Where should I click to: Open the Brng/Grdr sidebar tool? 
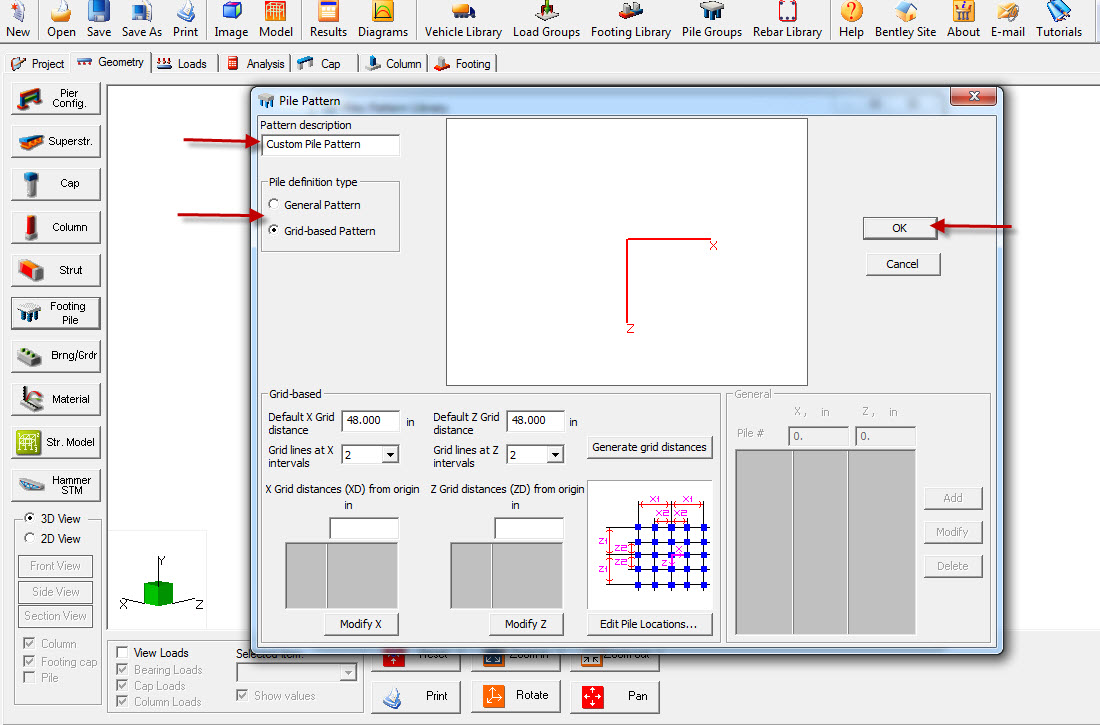click(56, 356)
